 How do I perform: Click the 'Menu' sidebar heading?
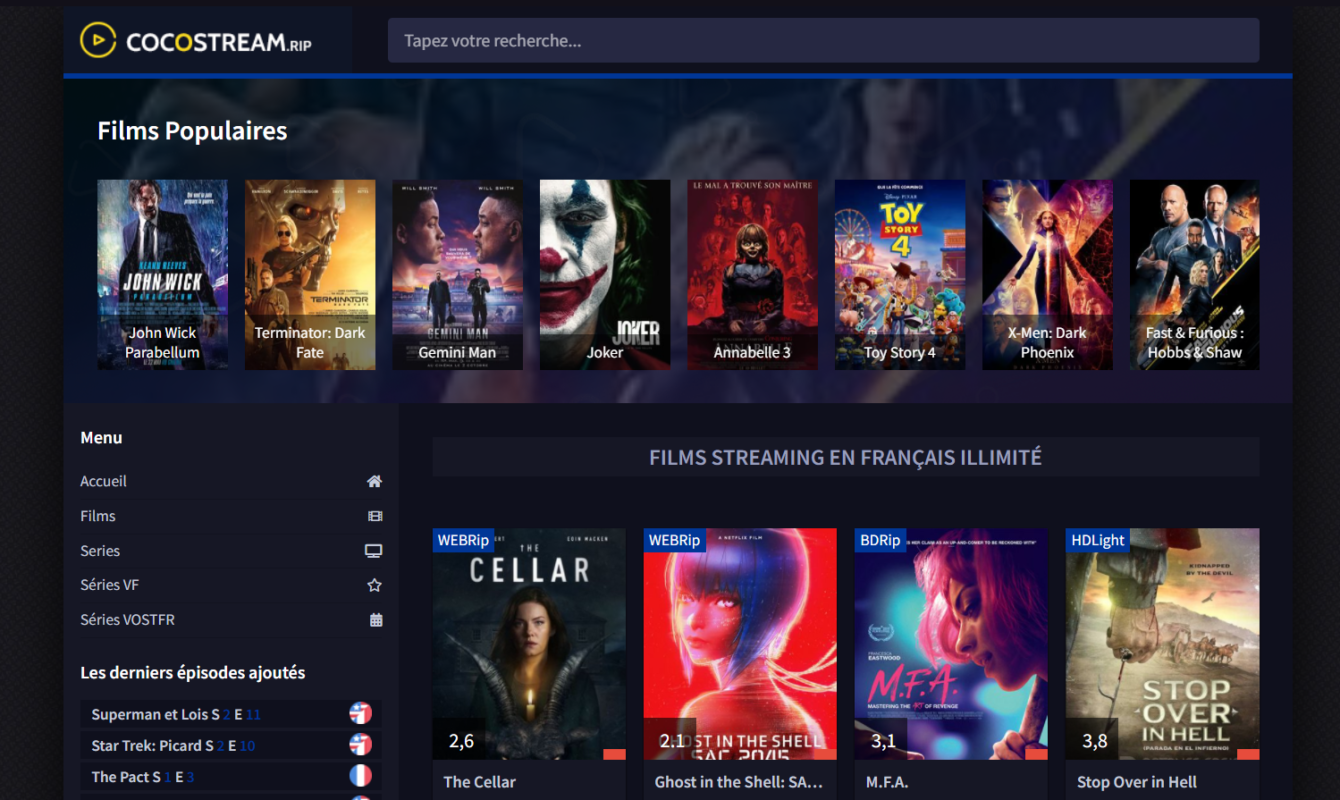pyautogui.click(x=101, y=437)
